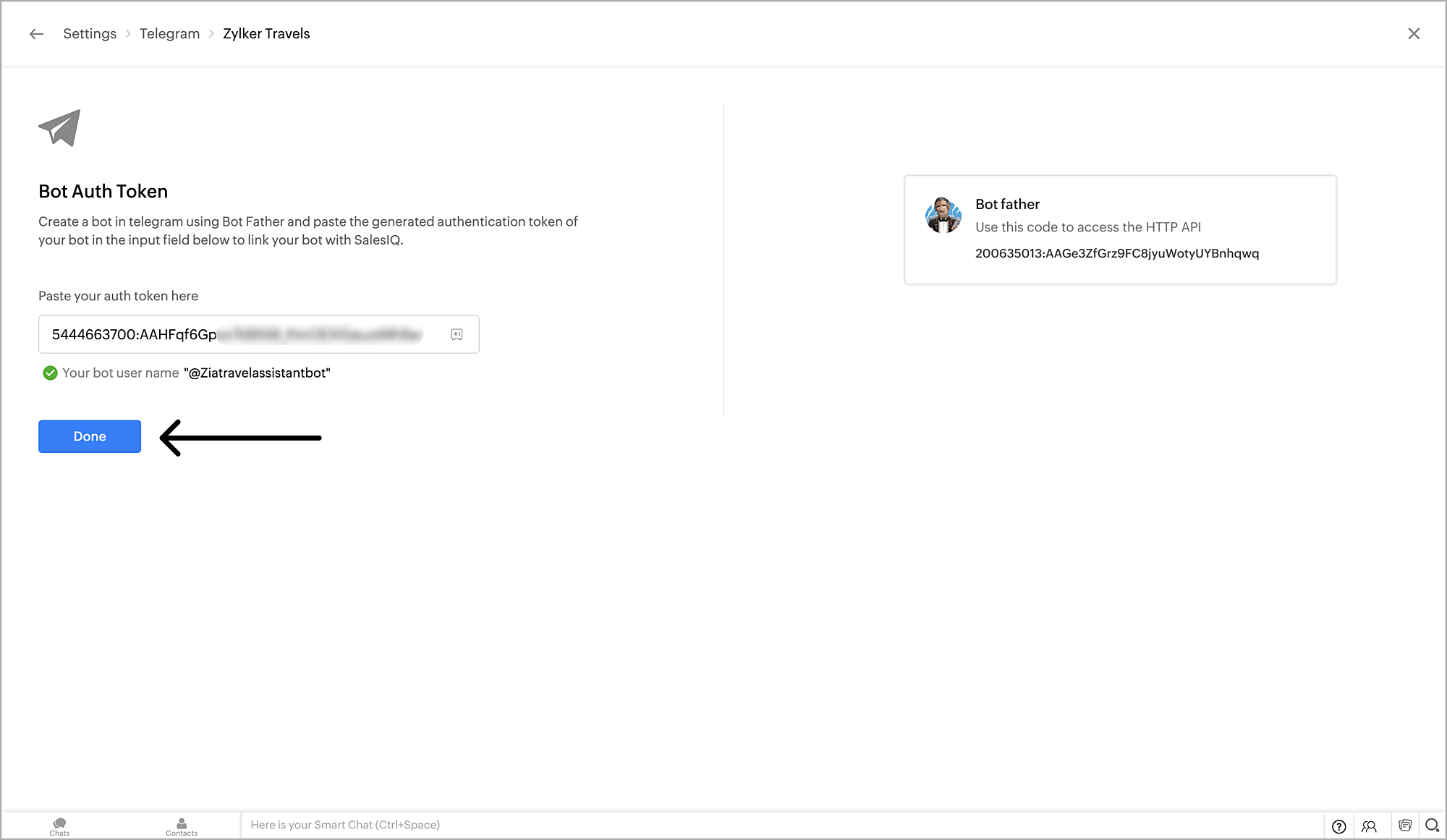This screenshot has height=840, width=1447.
Task: Open the Chats tab in bottom bar
Action: (x=59, y=826)
